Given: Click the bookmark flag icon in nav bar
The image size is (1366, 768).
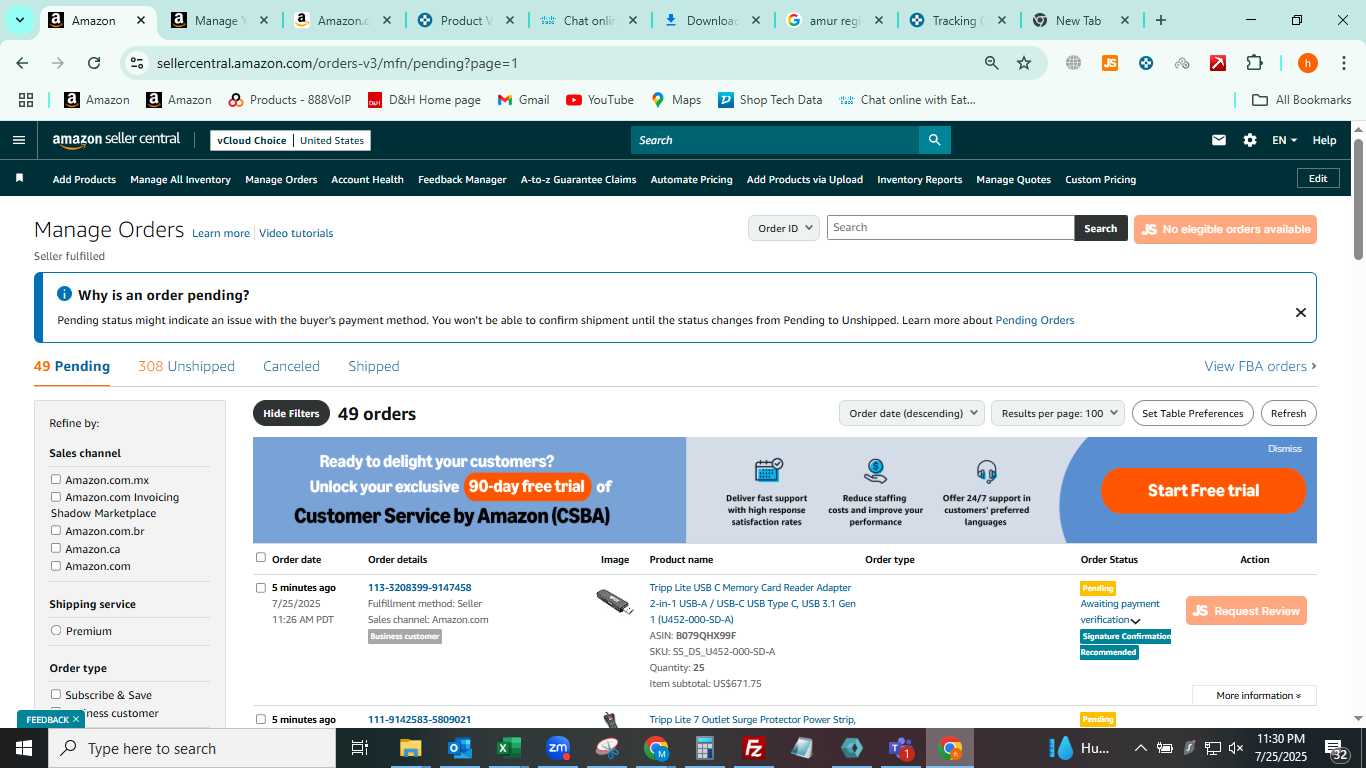Looking at the screenshot, I should [x=19, y=178].
